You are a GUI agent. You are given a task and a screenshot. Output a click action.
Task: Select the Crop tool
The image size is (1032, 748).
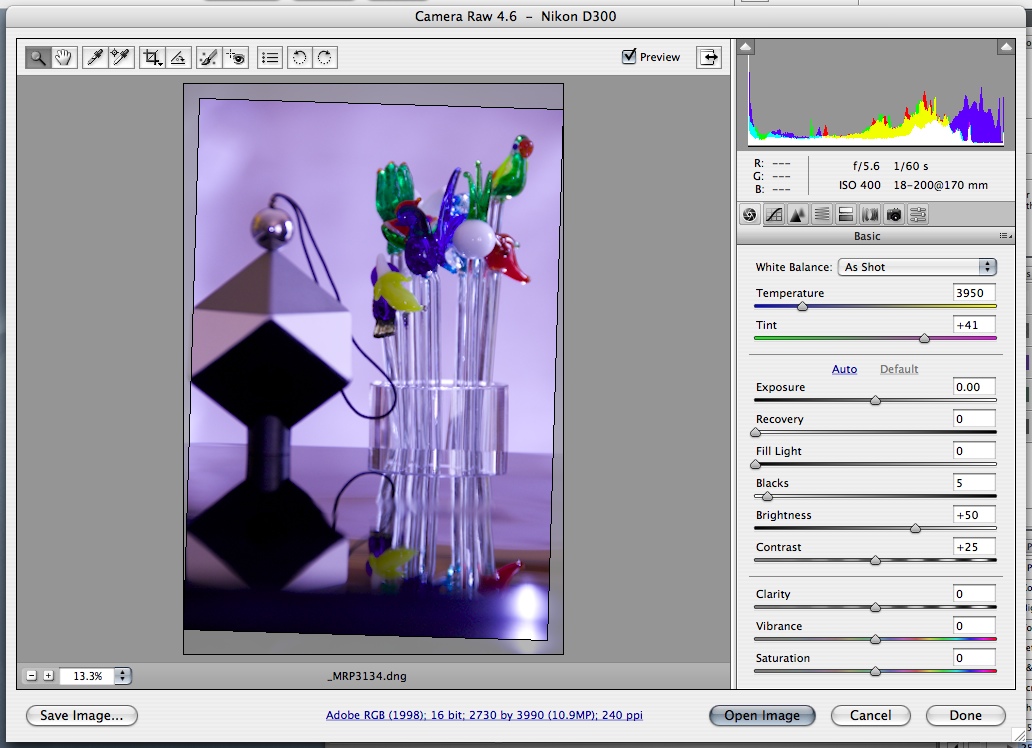point(152,58)
